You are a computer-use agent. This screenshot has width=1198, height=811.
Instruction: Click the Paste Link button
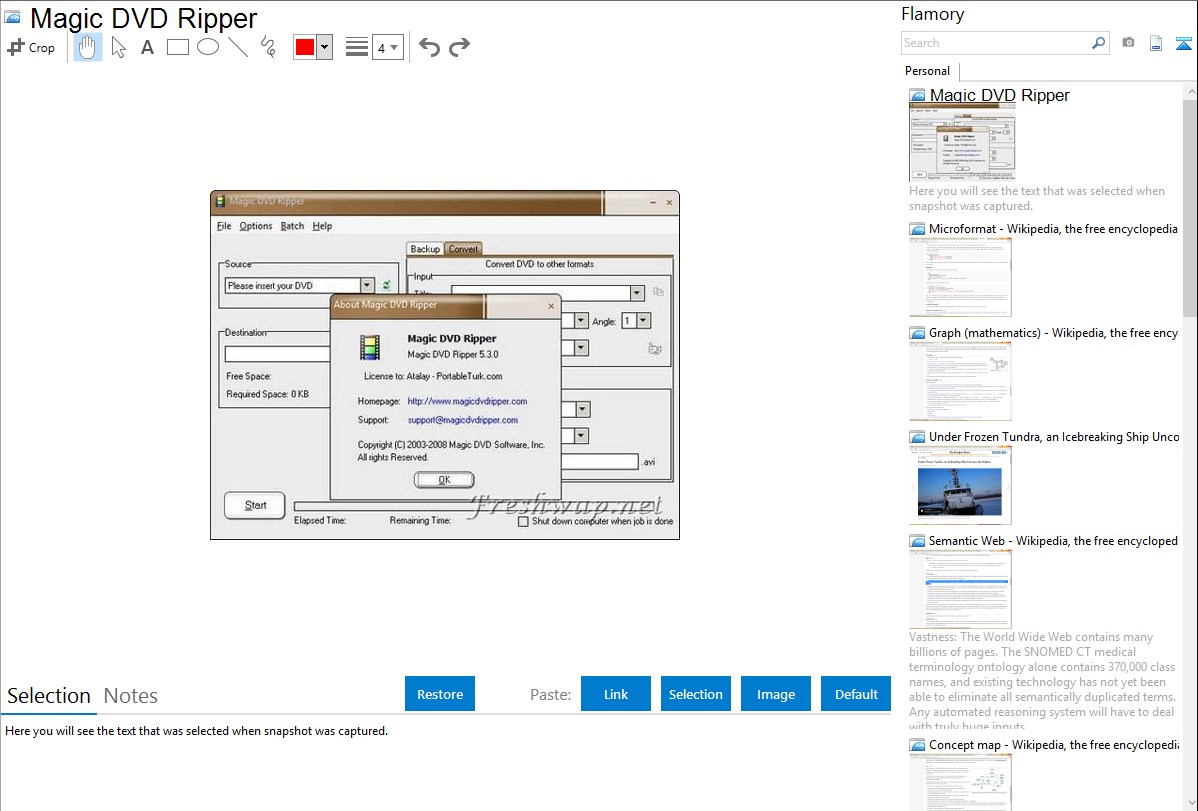[x=616, y=694]
